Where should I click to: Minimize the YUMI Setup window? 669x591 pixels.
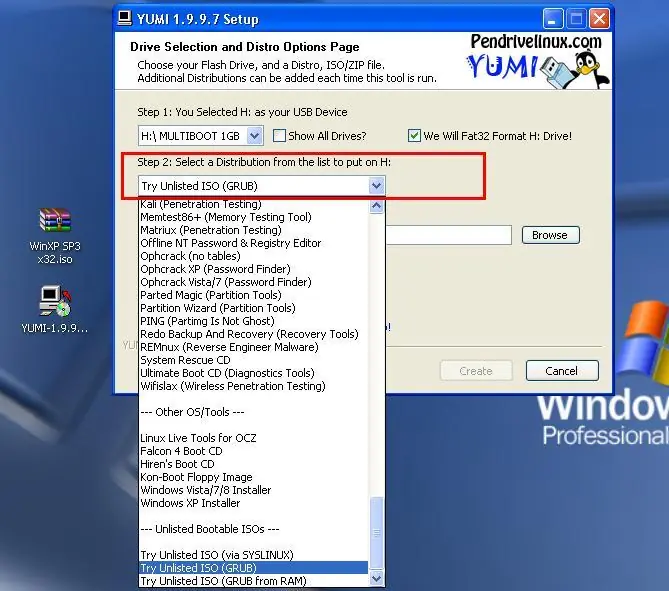(553, 19)
